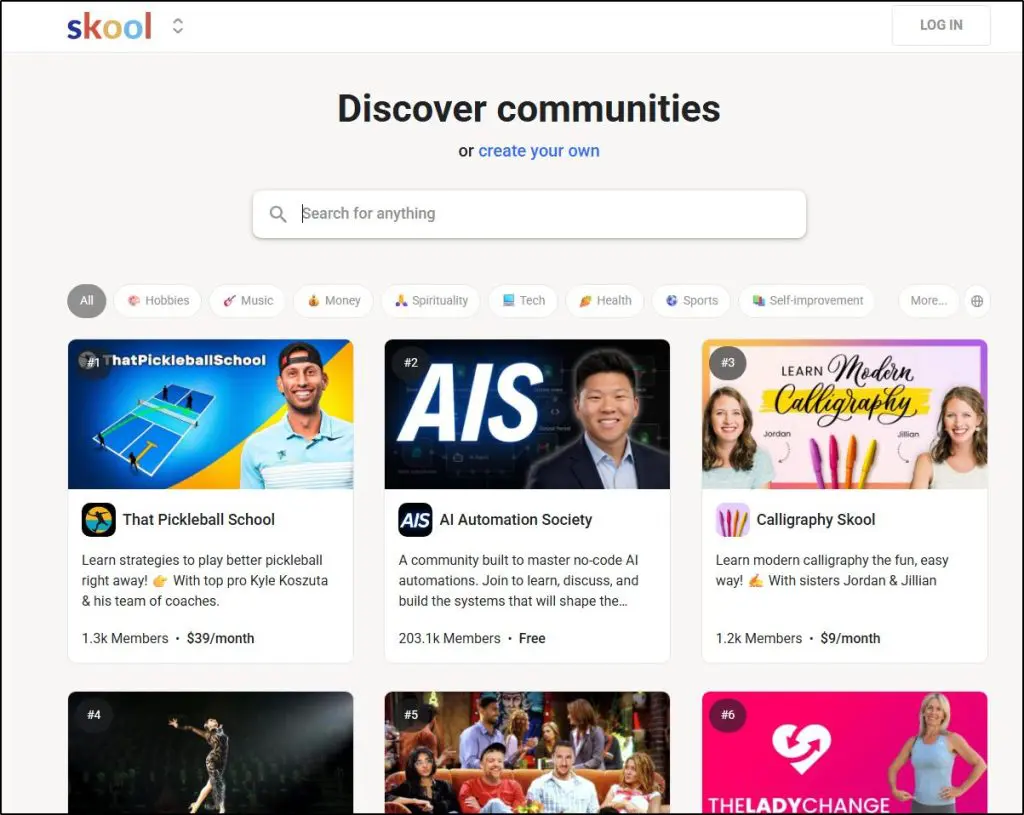Image resolution: width=1024 pixels, height=815 pixels.
Task: Select the Spirituality category chip
Action: click(x=430, y=301)
